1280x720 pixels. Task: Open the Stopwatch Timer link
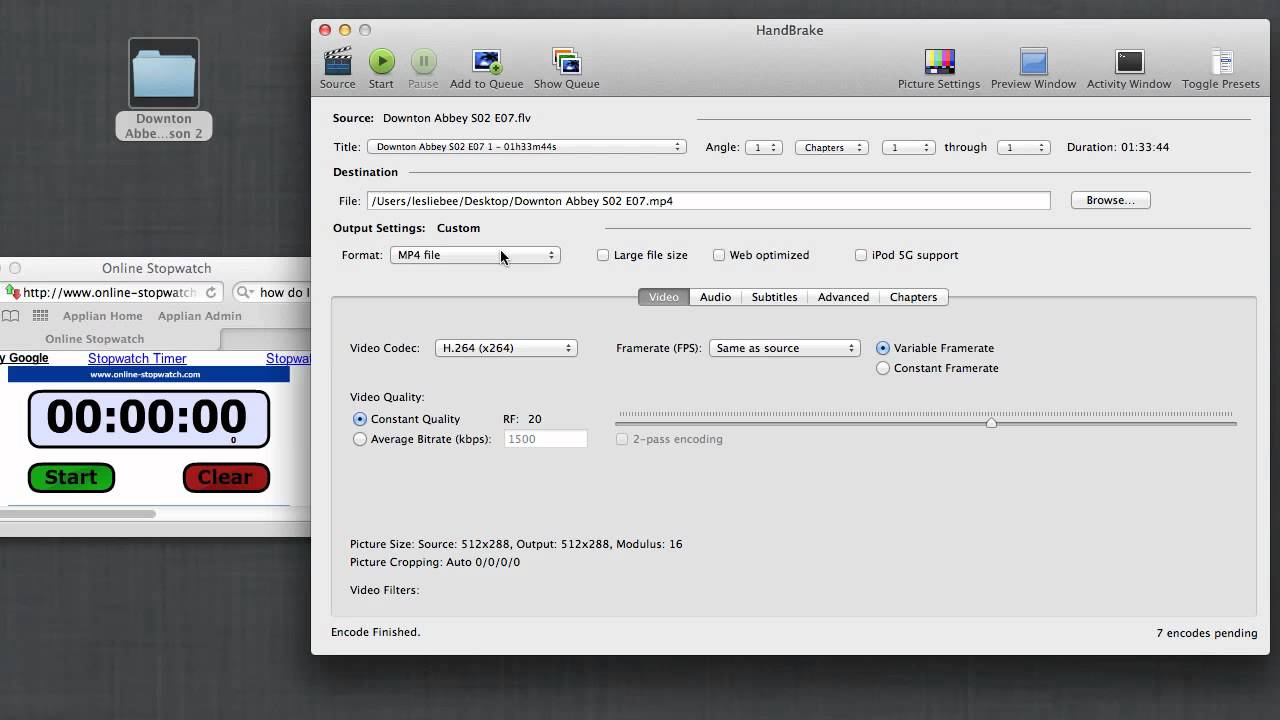[x=137, y=358]
